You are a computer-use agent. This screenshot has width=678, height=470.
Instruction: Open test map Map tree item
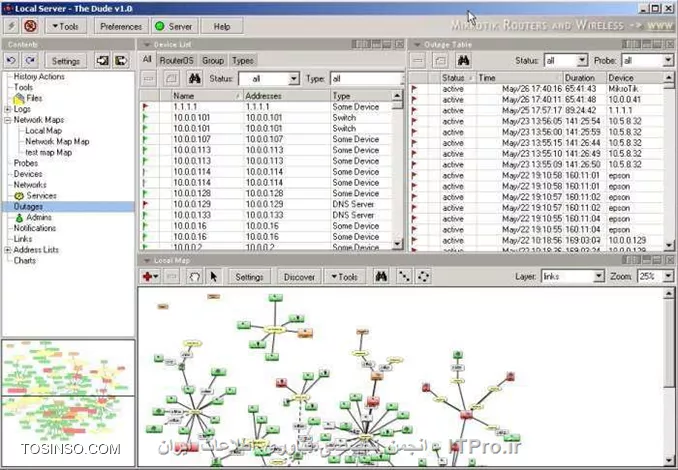48,152
